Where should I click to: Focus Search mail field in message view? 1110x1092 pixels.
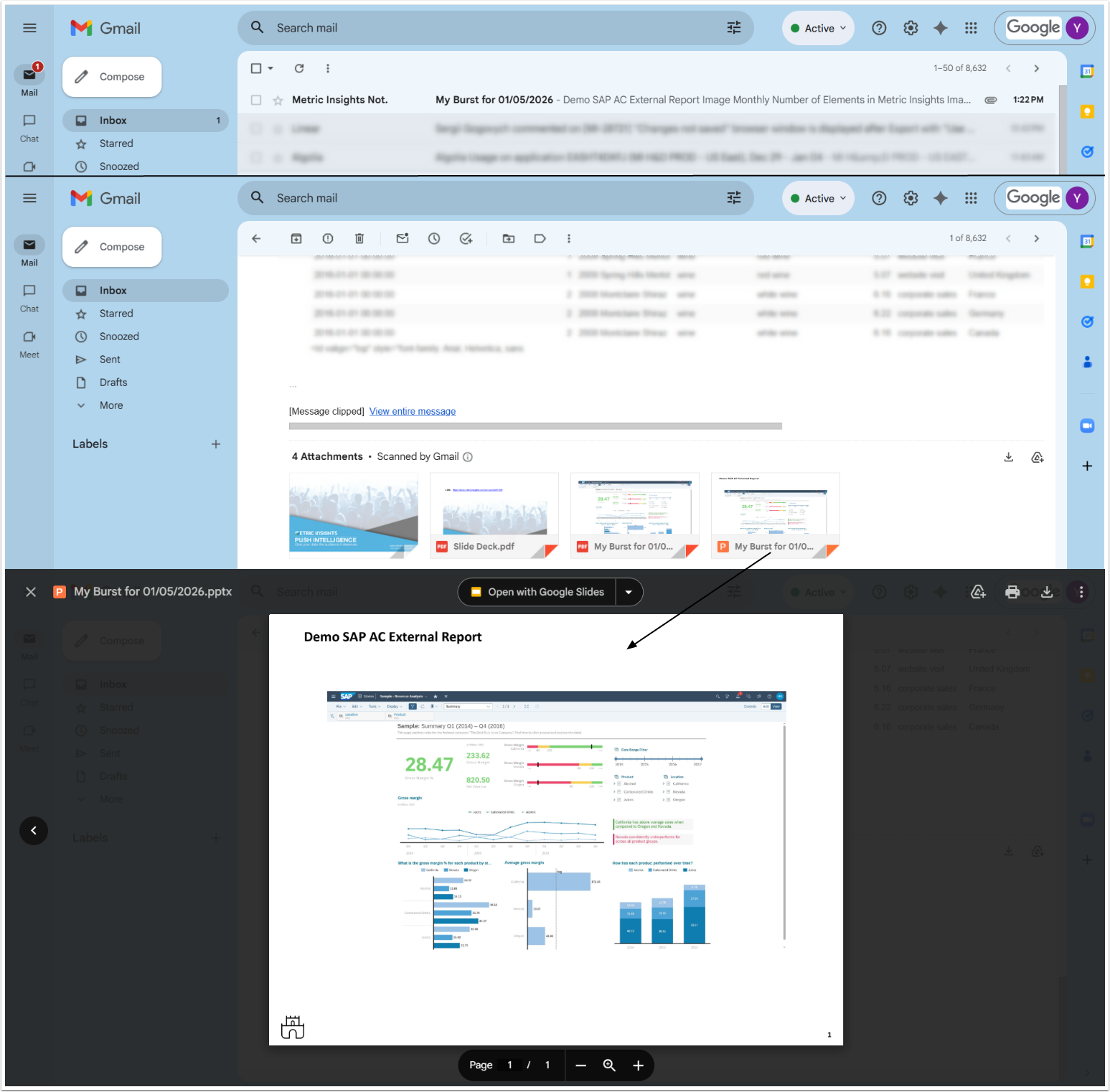pos(495,198)
